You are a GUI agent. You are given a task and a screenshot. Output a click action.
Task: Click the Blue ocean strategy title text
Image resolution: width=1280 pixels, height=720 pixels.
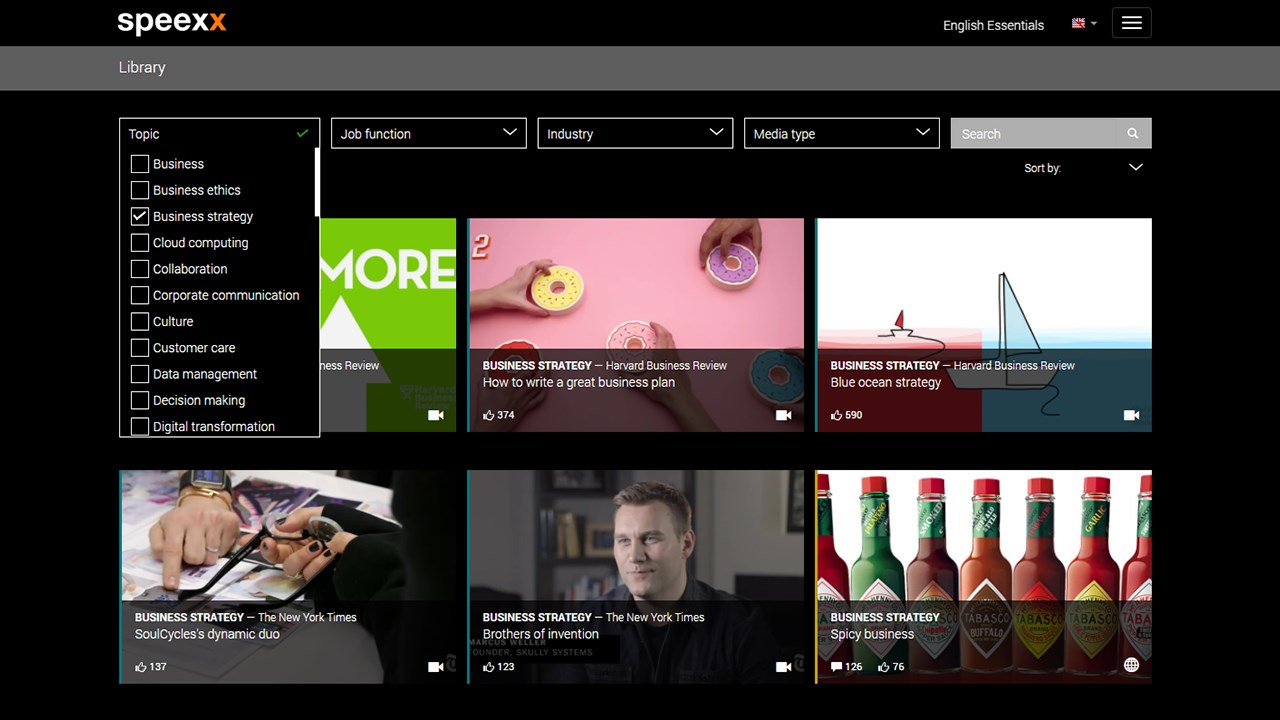885,382
